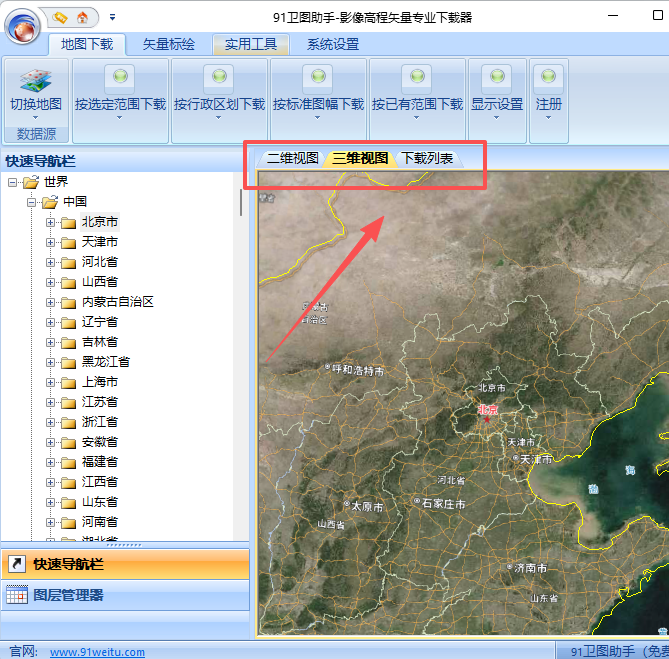
Task: Open the dropdown arrow under 按标准图幅下载
Action: (x=317, y=118)
